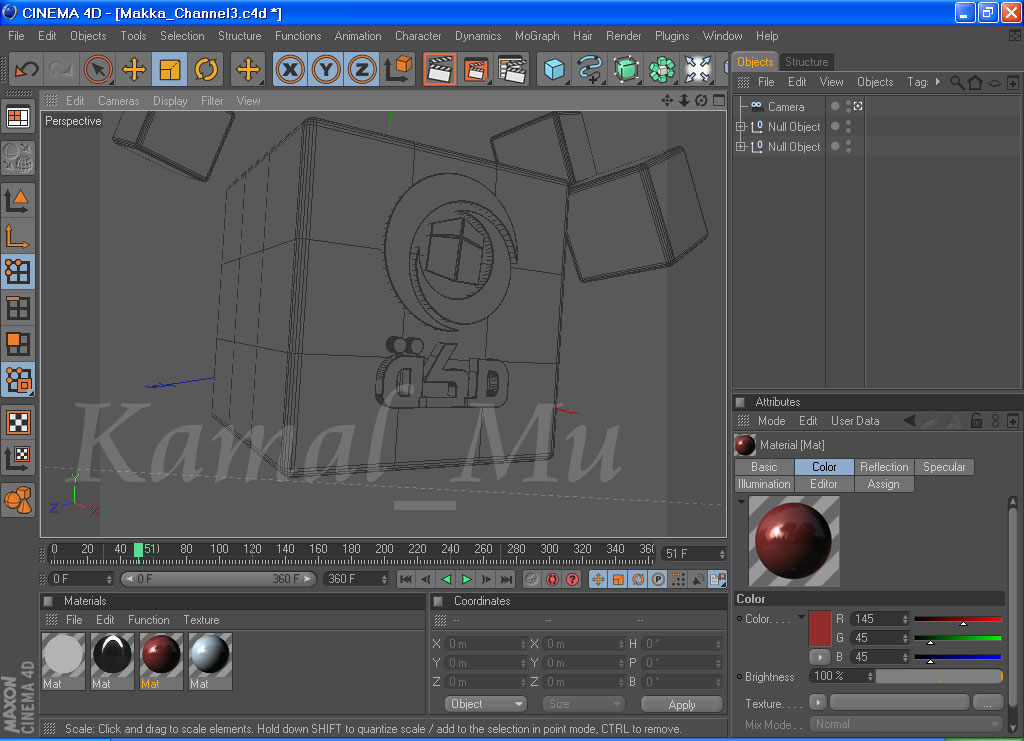Open the Plugins menu

672,36
